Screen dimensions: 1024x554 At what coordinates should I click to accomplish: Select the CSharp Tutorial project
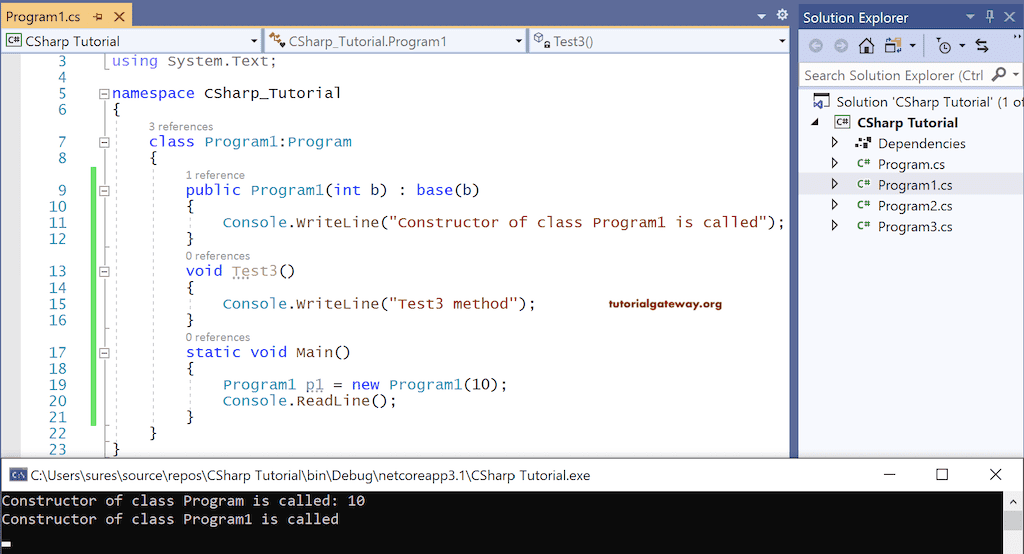(x=907, y=122)
